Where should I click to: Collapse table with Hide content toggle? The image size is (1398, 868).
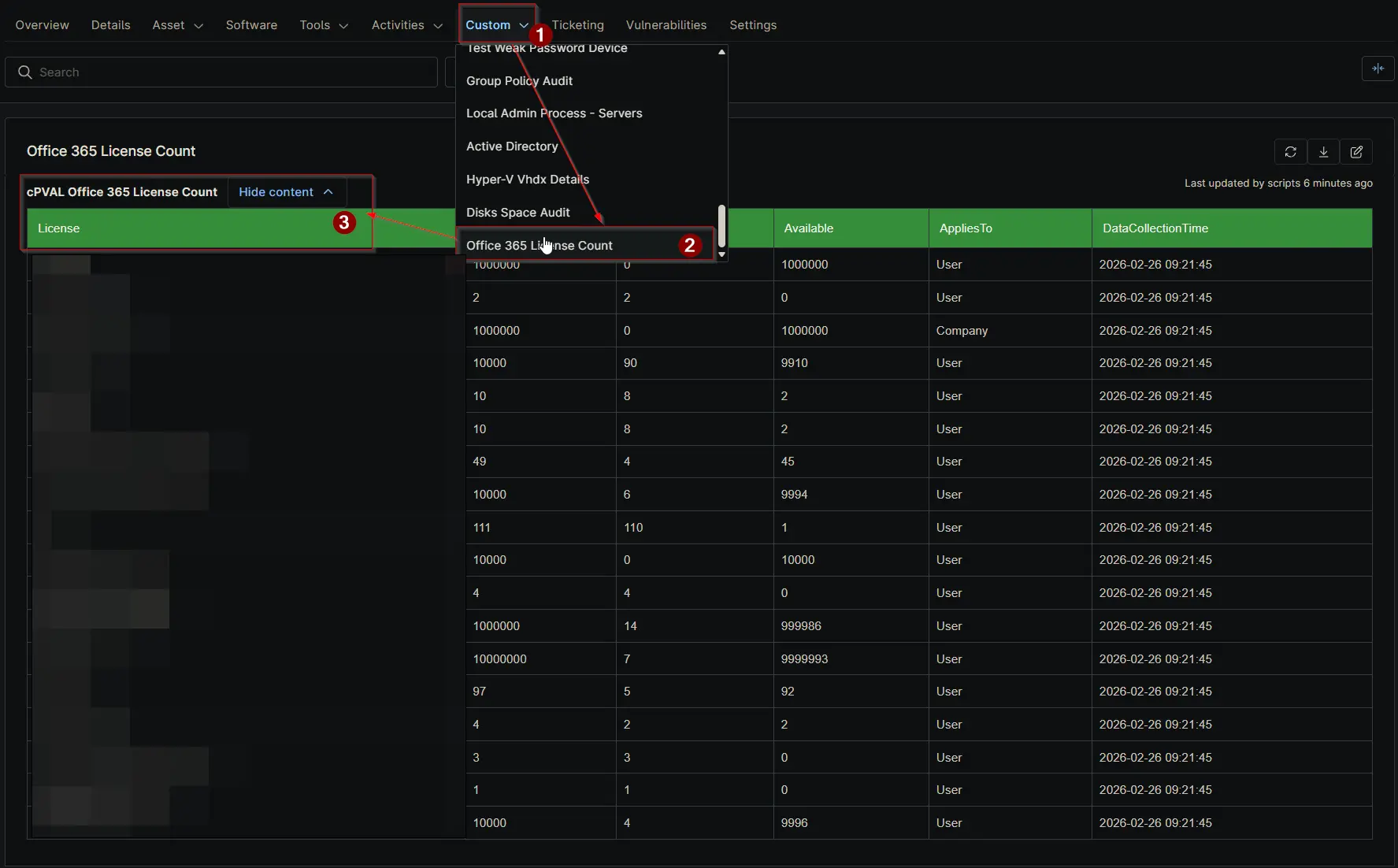[x=286, y=192]
